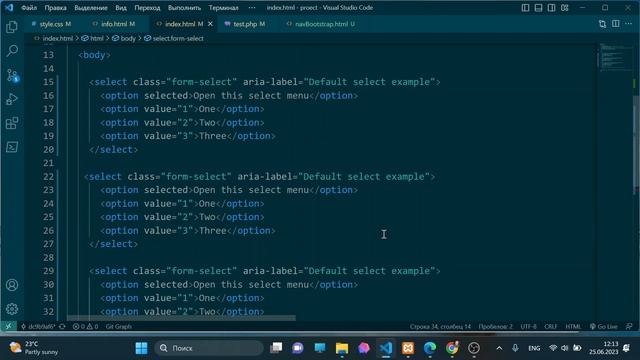Click Synchronize Changes icon in status bar
Viewport: 640px width, 360px height.
click(x=62, y=327)
